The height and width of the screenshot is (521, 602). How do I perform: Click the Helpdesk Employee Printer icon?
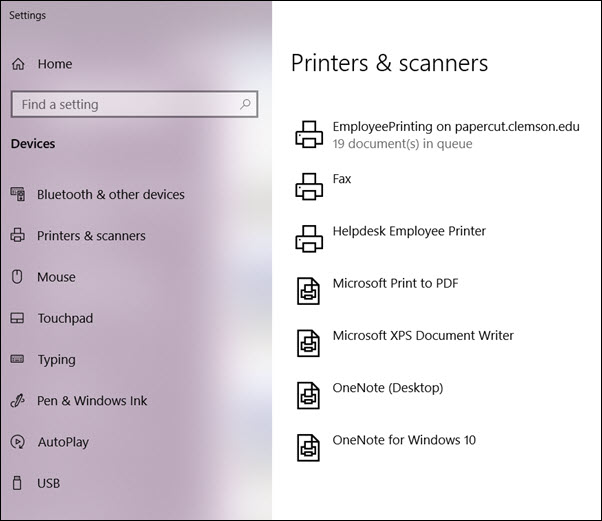[309, 239]
